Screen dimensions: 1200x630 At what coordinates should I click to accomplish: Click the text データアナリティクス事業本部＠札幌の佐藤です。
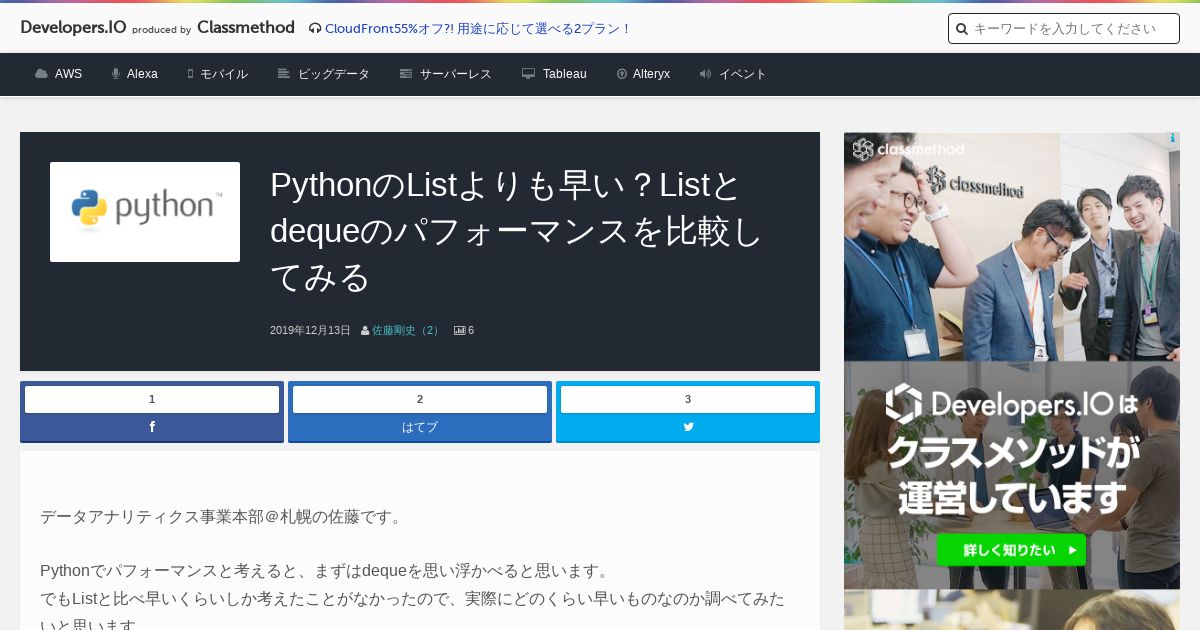point(223,517)
